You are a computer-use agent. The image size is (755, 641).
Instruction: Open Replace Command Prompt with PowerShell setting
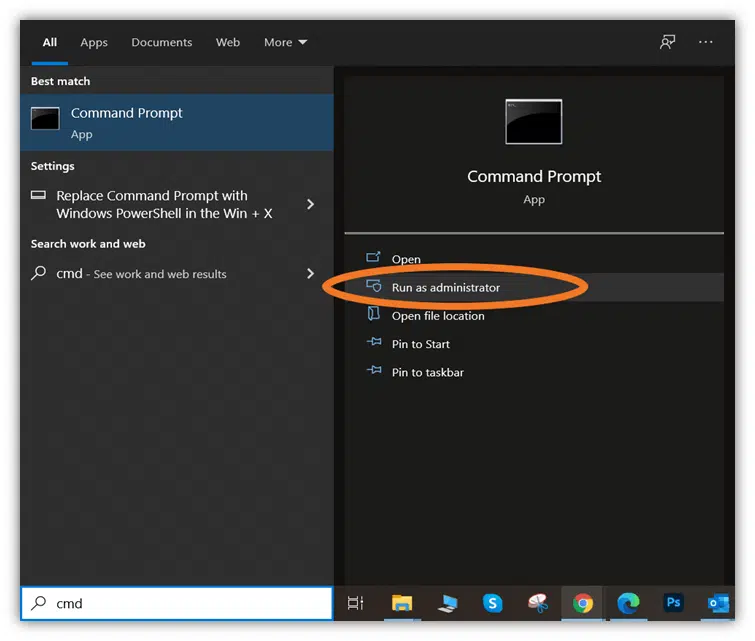(x=164, y=205)
